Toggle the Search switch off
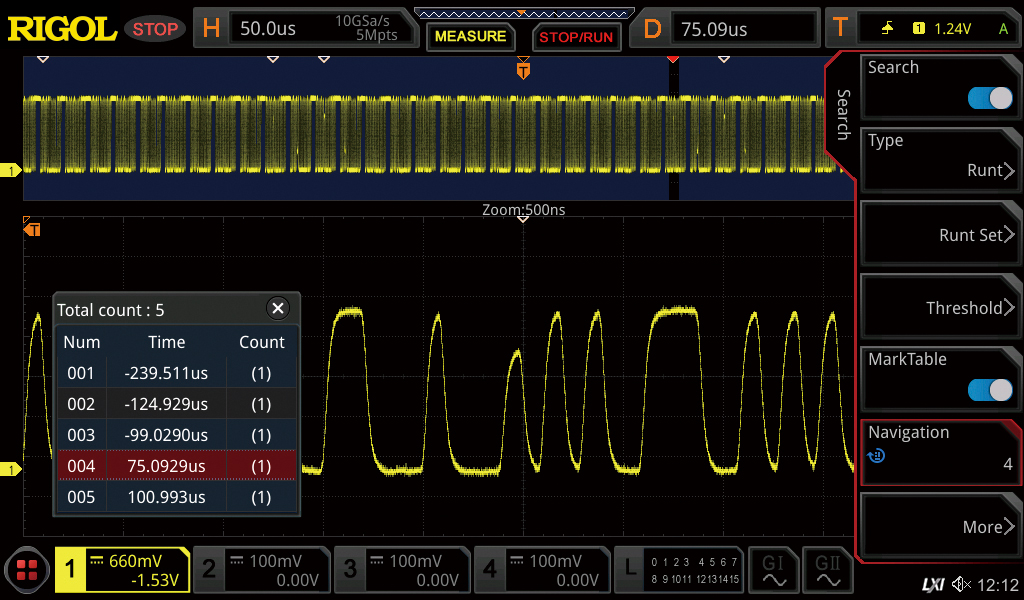The image size is (1024, 600). [x=990, y=98]
